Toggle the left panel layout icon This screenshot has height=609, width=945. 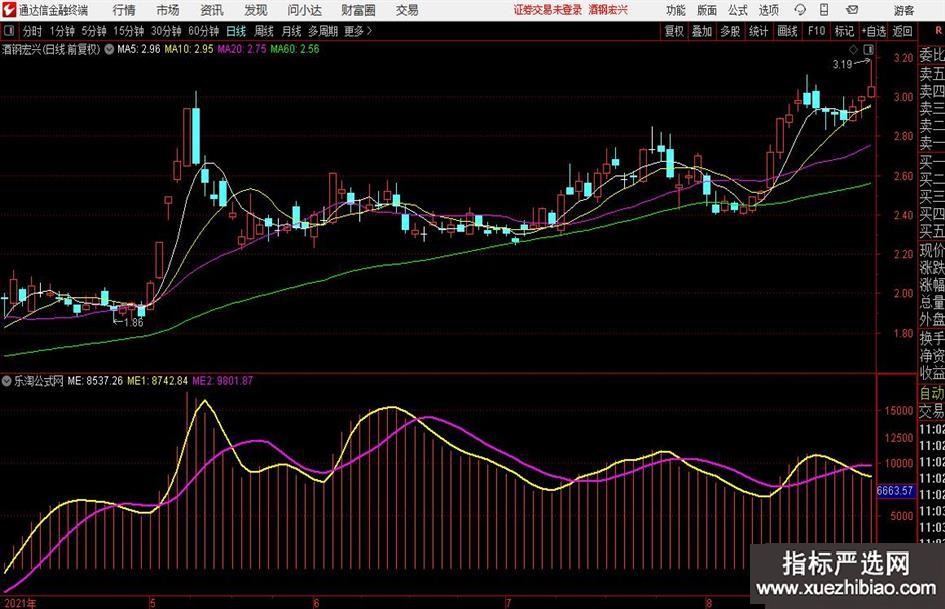click(8, 31)
